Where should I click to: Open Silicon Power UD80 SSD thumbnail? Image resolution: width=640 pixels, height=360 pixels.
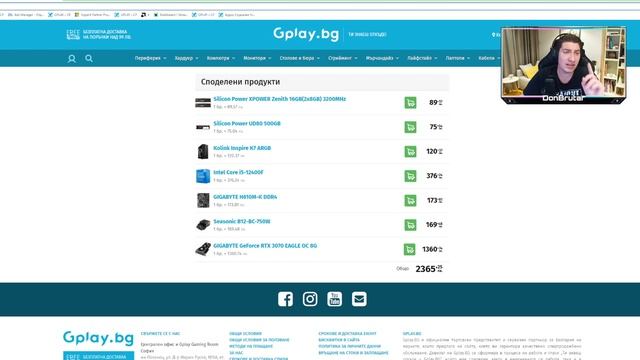(x=203, y=127)
